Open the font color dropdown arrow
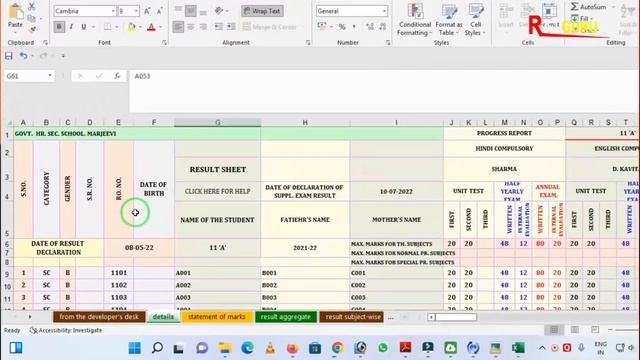 160,27
